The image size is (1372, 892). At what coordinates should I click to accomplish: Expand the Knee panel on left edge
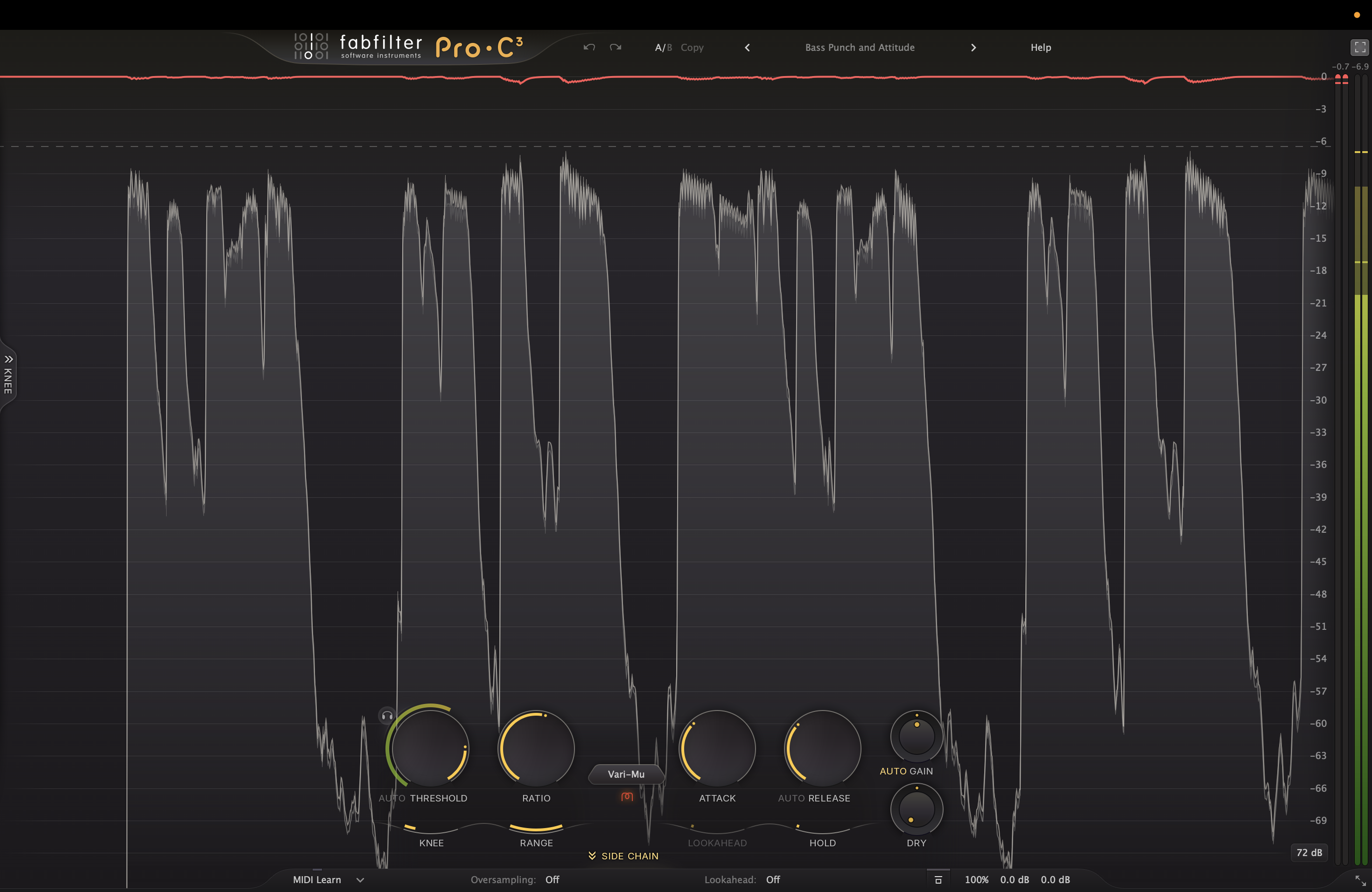click(8, 376)
